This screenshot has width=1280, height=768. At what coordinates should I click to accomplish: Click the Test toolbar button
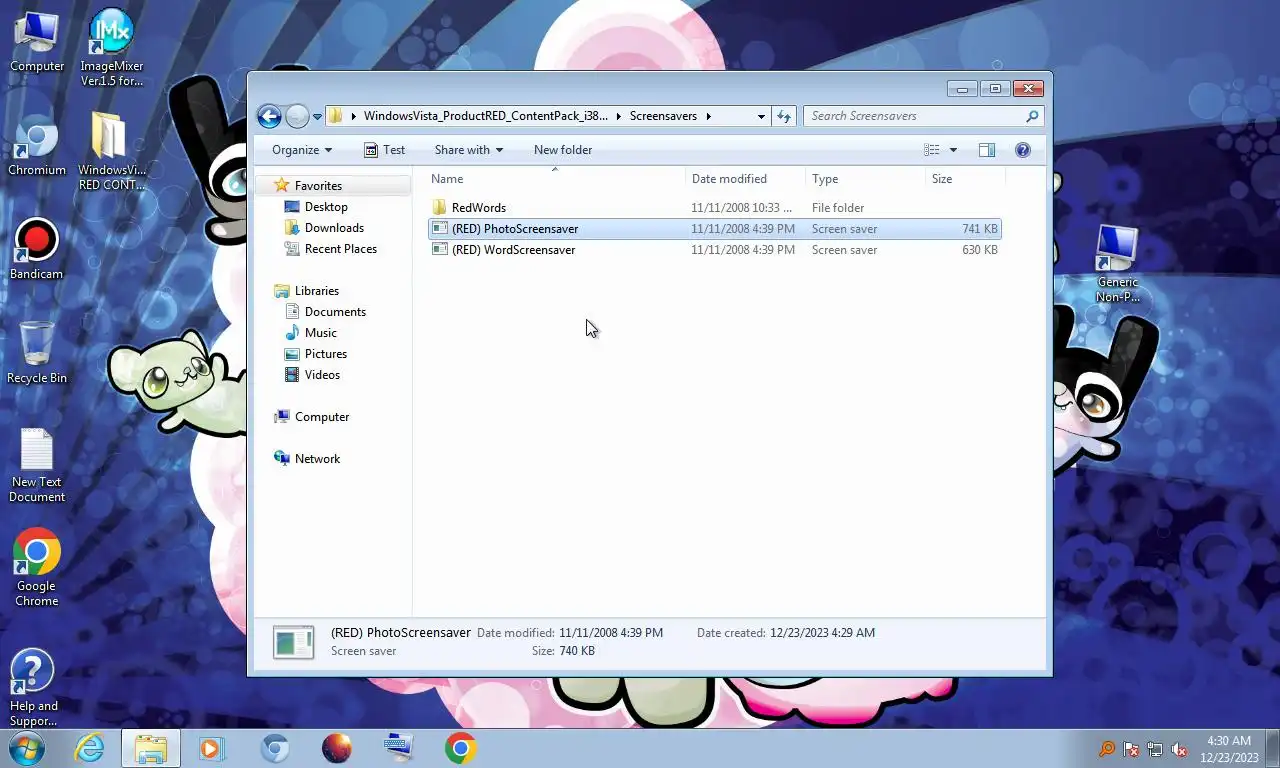tap(385, 150)
